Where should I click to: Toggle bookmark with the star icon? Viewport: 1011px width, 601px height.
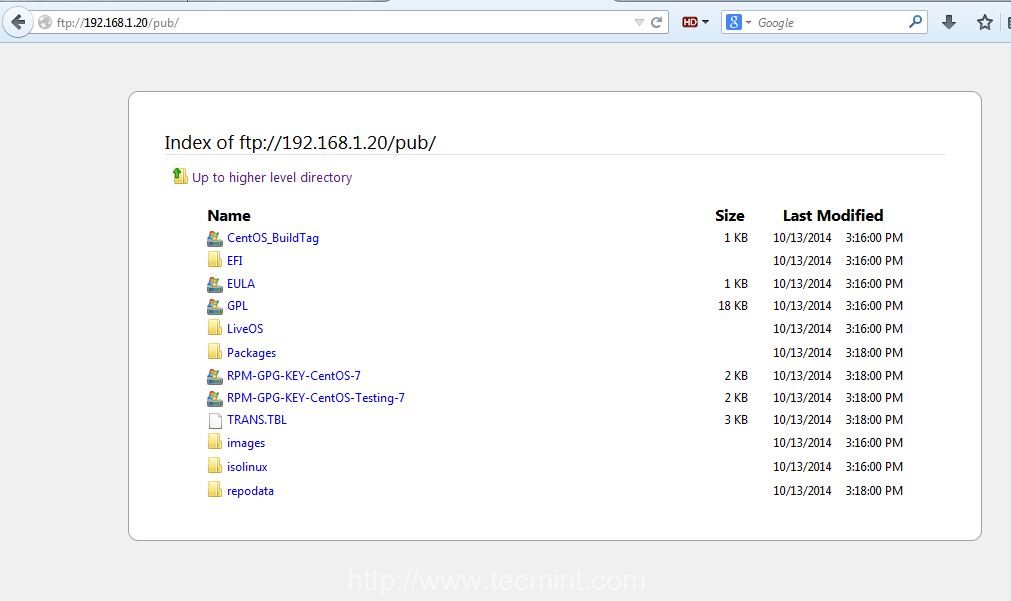point(984,21)
